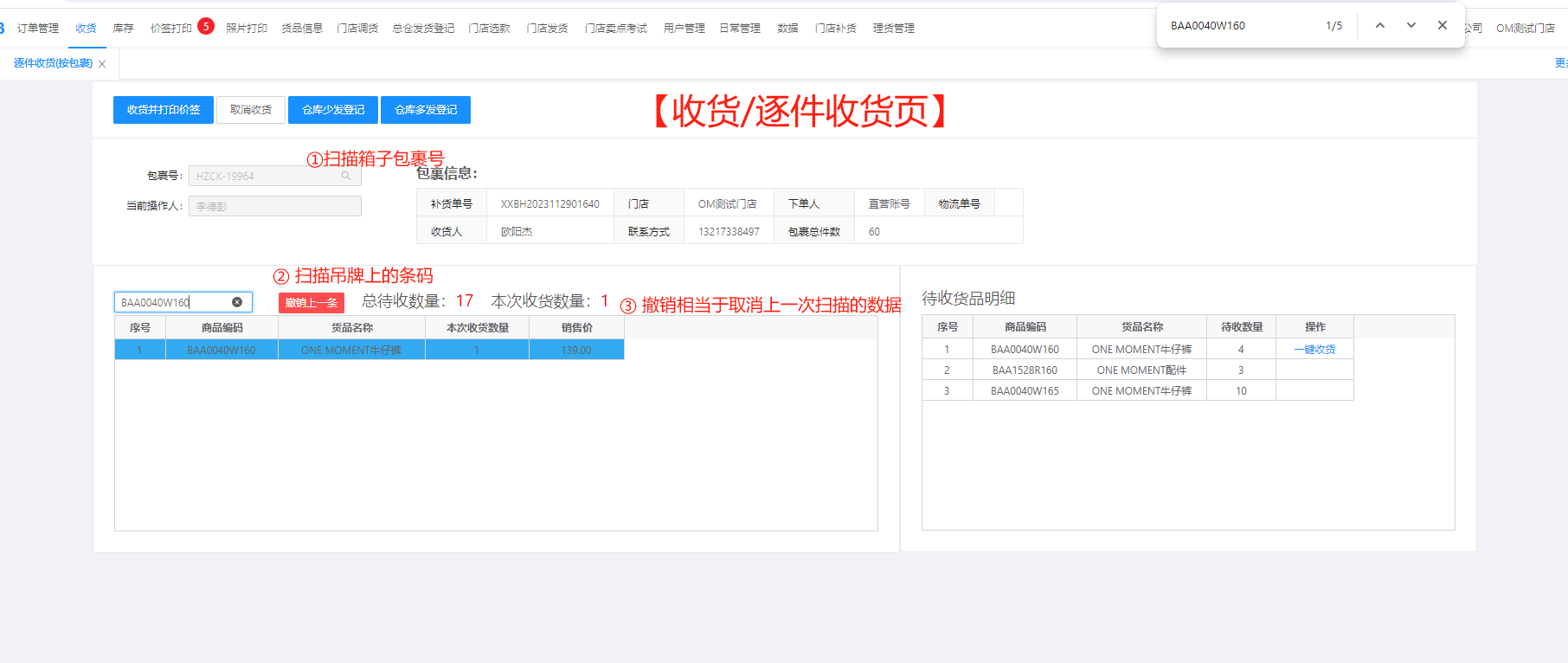The image size is (1568, 663).
Task: Click the search icon in the 包裹号 field
Action: [x=346, y=176]
